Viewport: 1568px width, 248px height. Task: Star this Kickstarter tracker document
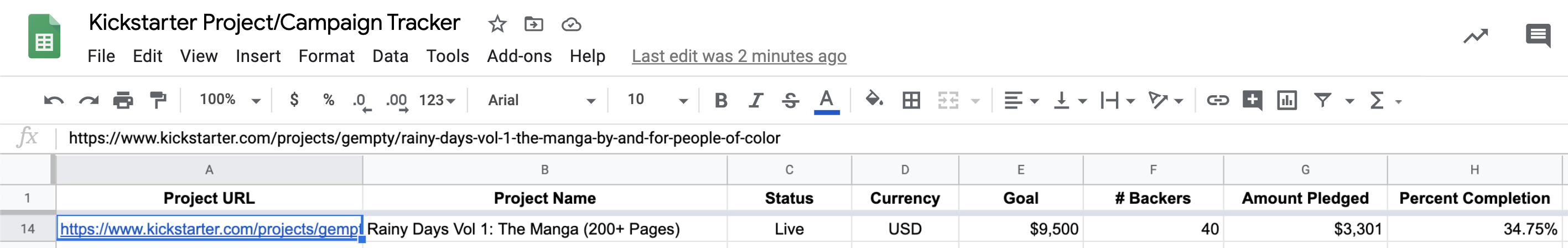[497, 24]
